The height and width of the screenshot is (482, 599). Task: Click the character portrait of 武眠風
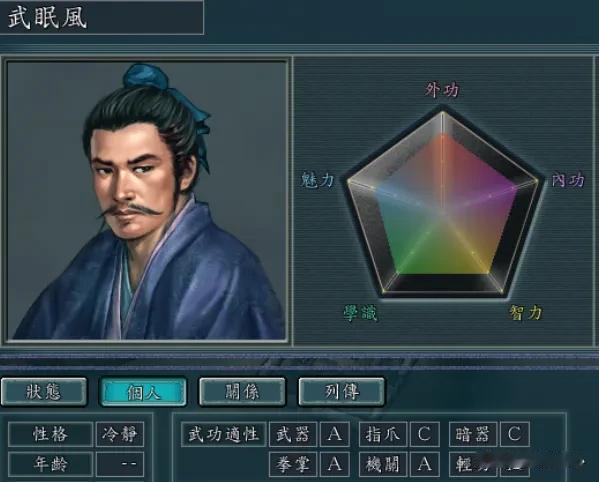pos(147,200)
